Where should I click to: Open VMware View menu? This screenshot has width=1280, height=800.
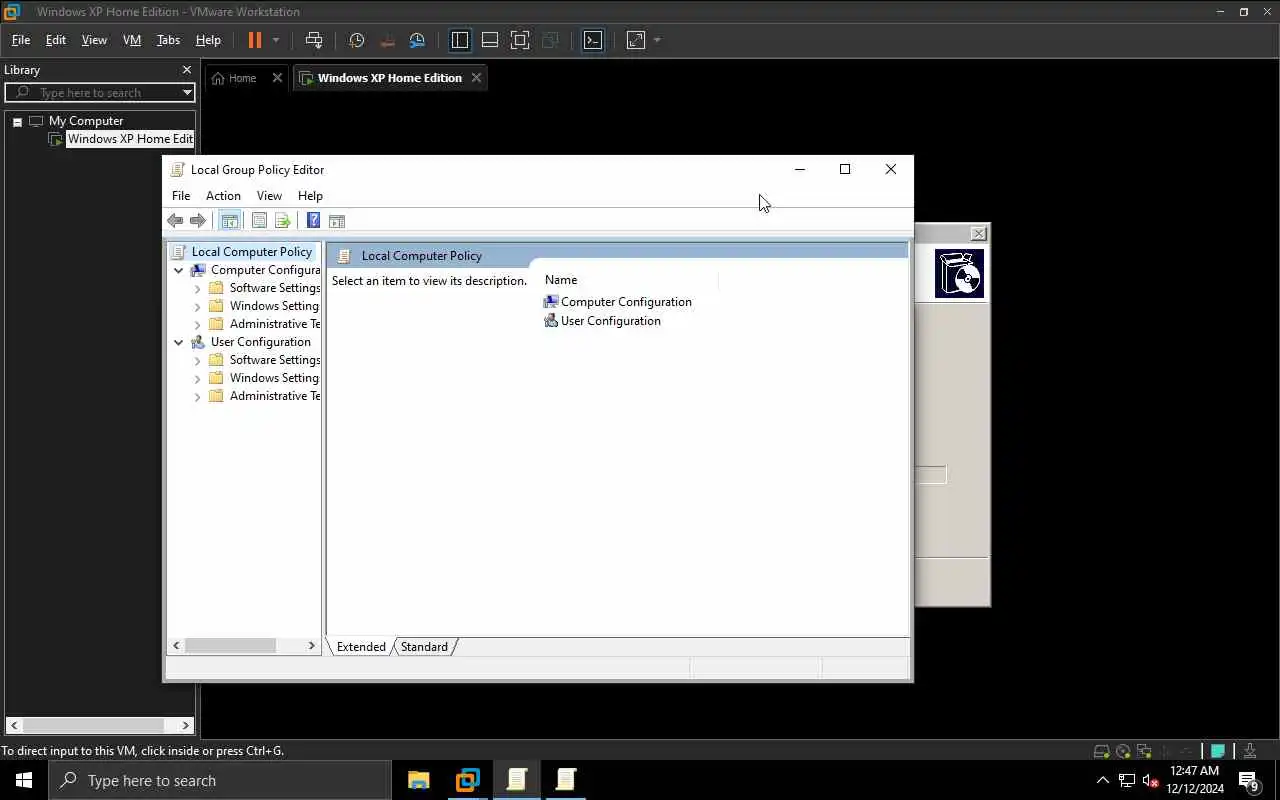(x=94, y=40)
